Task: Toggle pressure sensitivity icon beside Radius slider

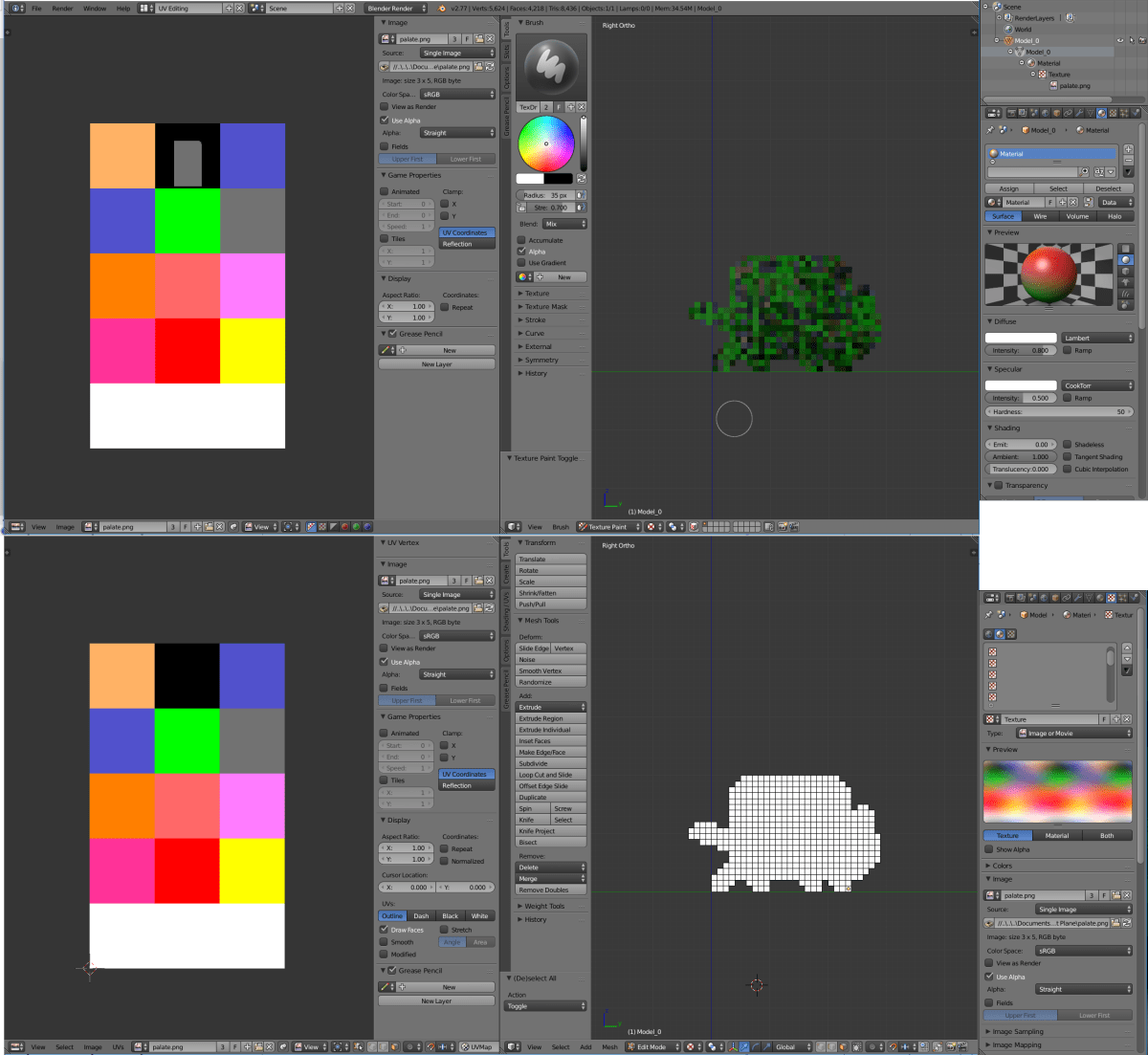Action: 580,195
